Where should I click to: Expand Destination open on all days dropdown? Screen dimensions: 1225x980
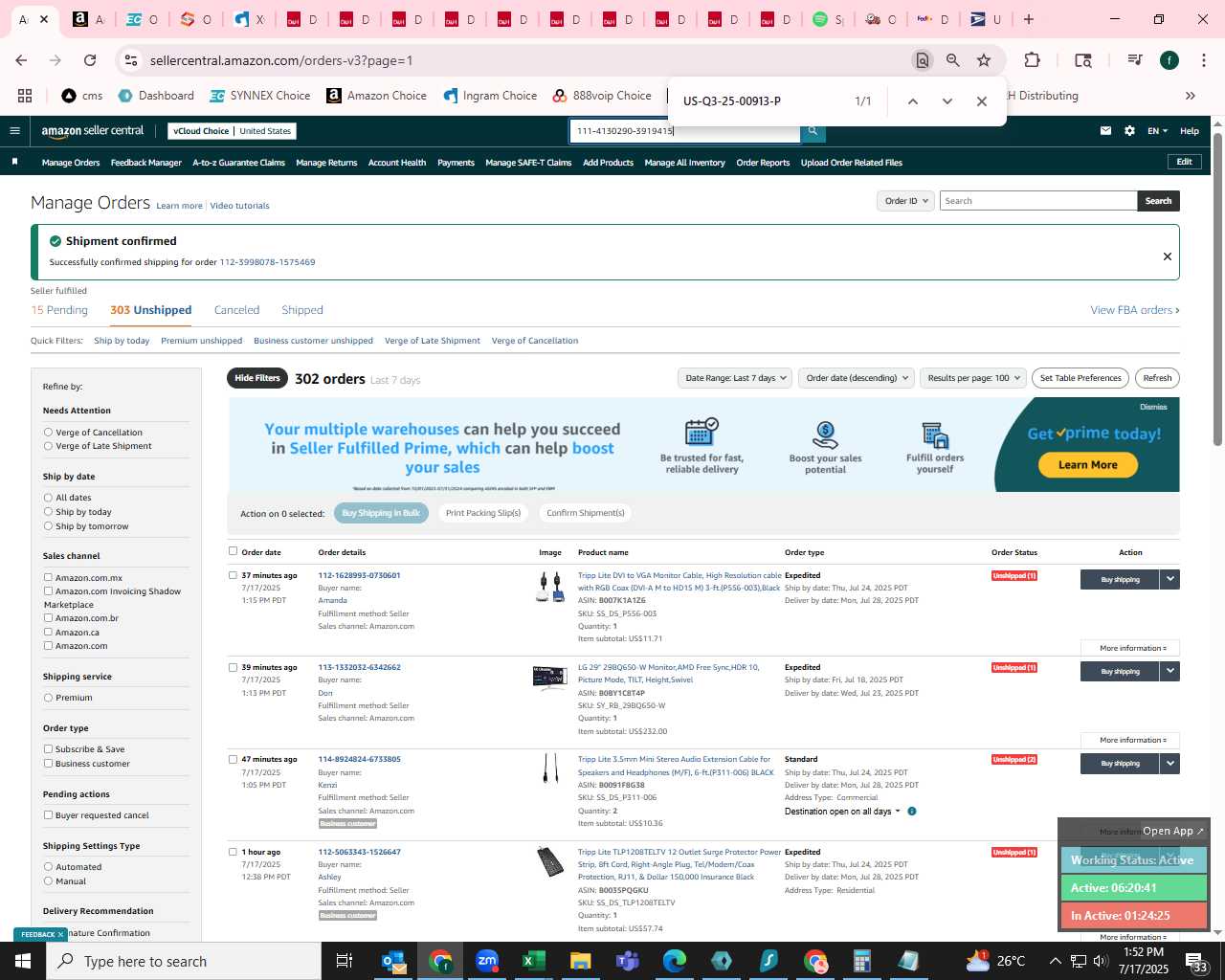842,812
